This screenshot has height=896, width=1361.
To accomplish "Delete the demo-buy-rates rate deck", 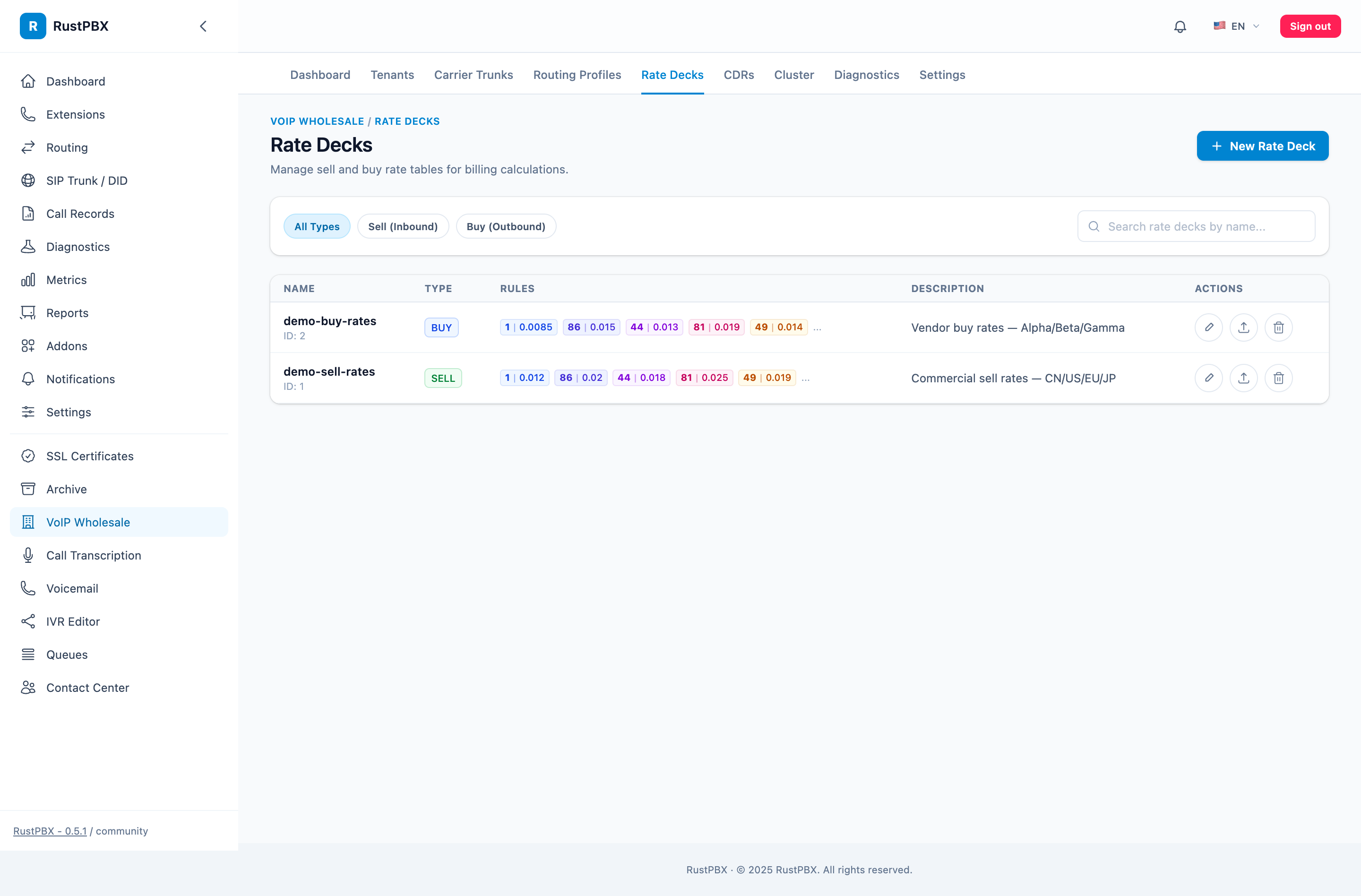I will point(1278,327).
